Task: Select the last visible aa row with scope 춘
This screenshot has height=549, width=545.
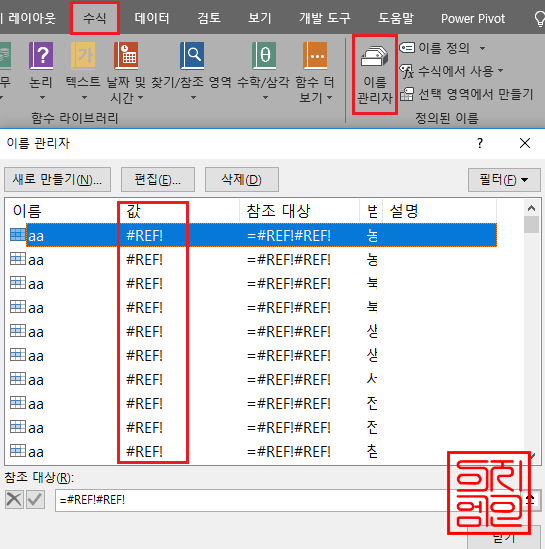Action: pos(253,451)
